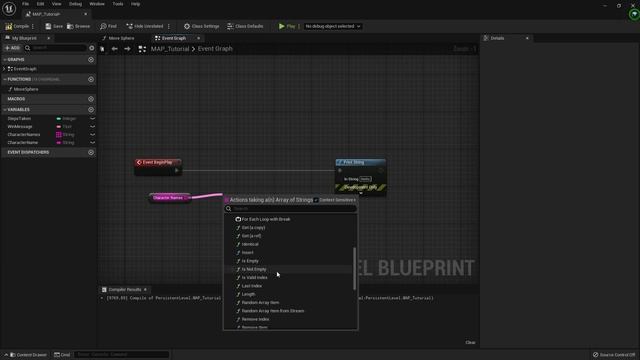
Task: Add a new event dispatcher with plus icon
Action: [91, 152]
